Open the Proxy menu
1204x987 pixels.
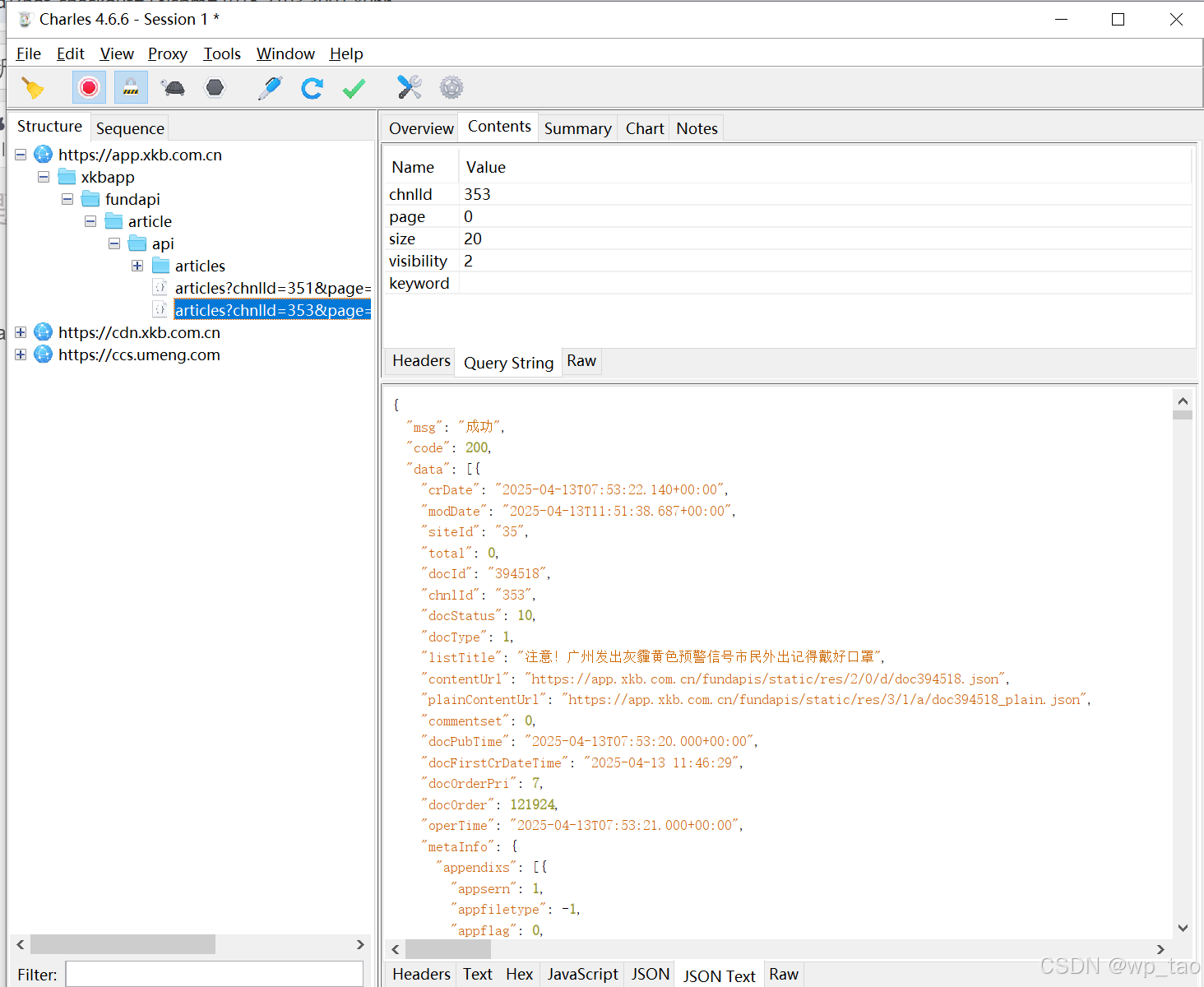pos(168,53)
